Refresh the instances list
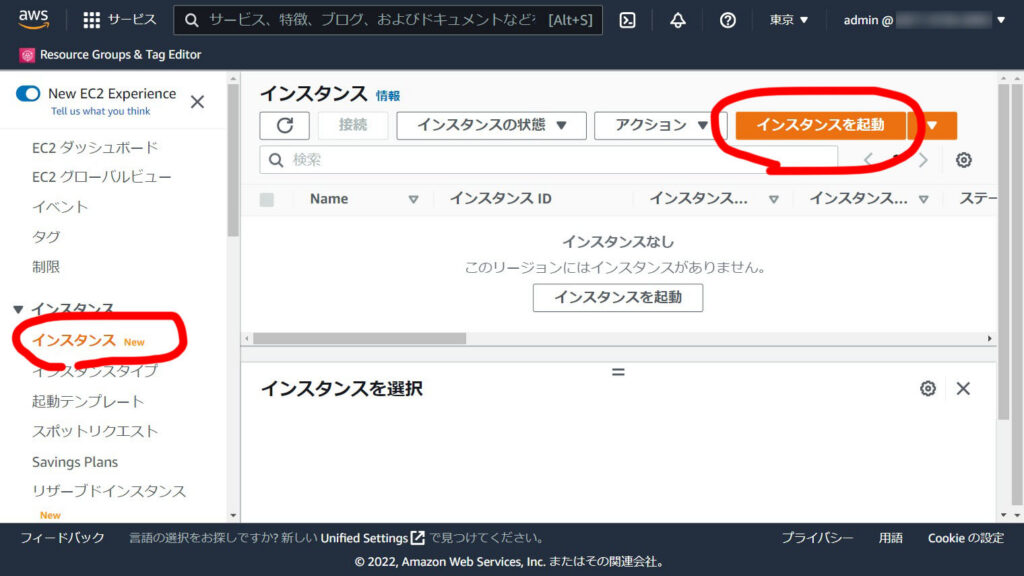Viewport: 1024px width, 576px height. click(284, 125)
